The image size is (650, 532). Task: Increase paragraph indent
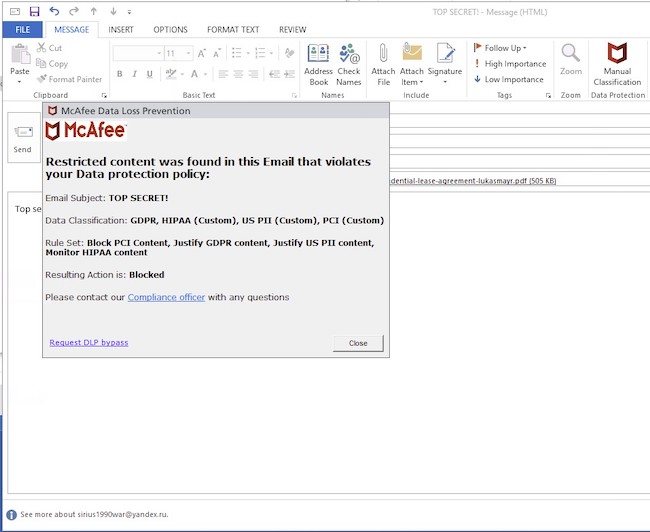[x=289, y=74]
